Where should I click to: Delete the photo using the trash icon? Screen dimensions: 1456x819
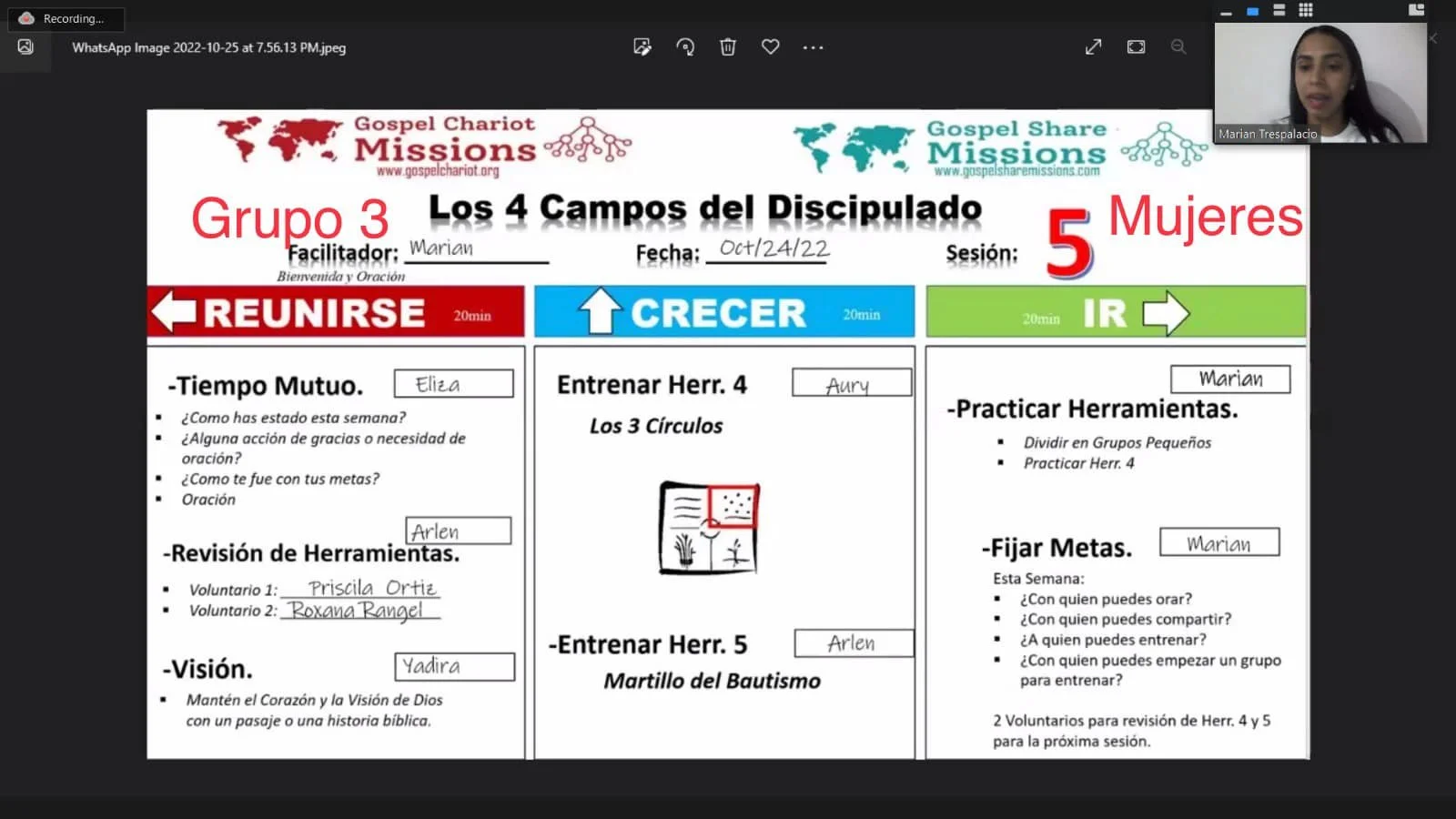click(x=728, y=47)
